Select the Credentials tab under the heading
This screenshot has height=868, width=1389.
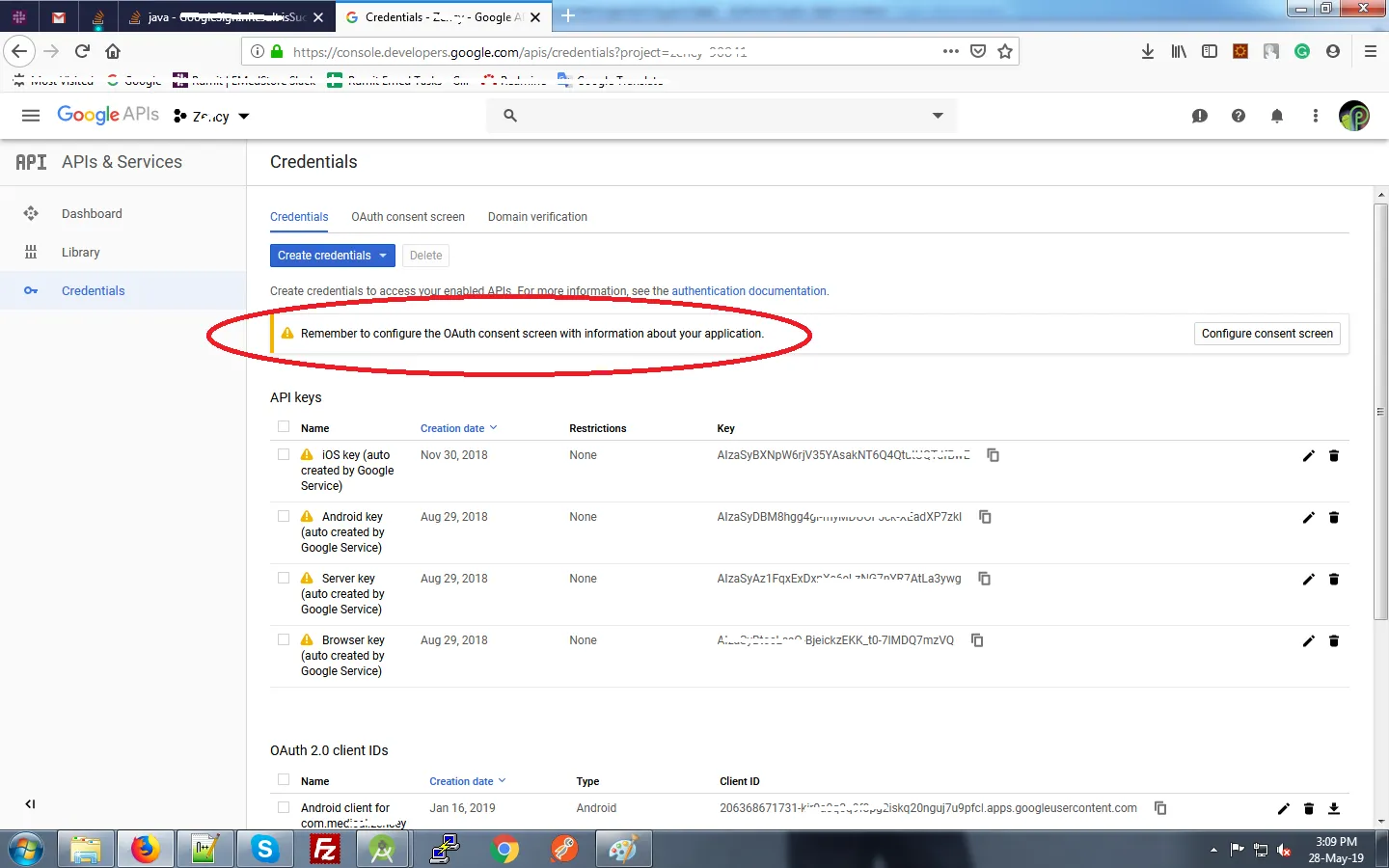(299, 217)
